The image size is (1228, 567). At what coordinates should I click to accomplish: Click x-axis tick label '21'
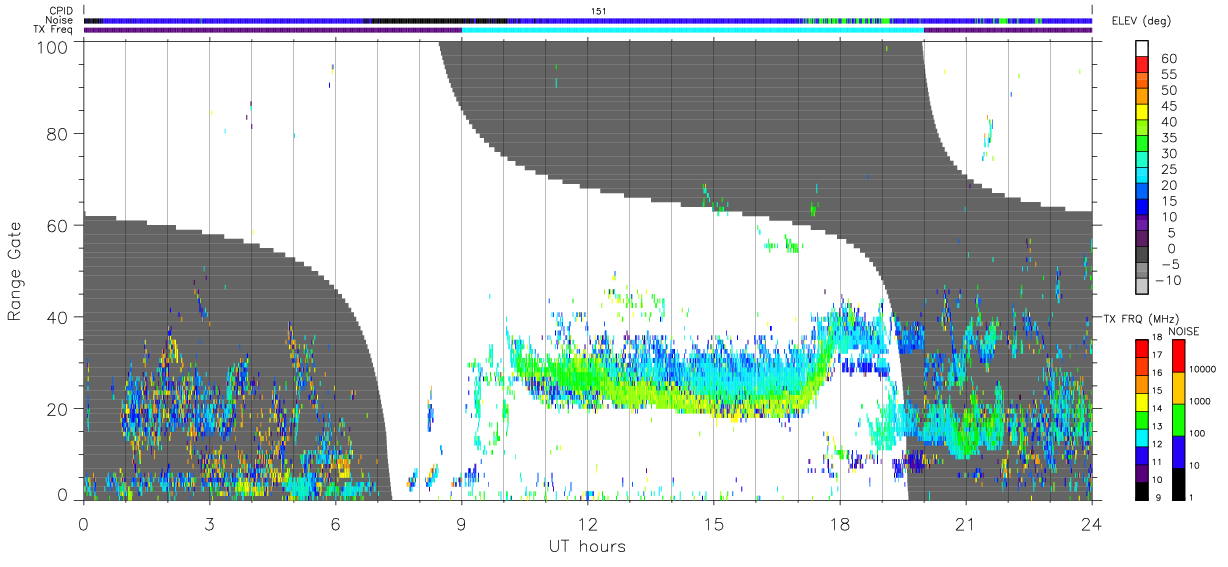click(966, 524)
